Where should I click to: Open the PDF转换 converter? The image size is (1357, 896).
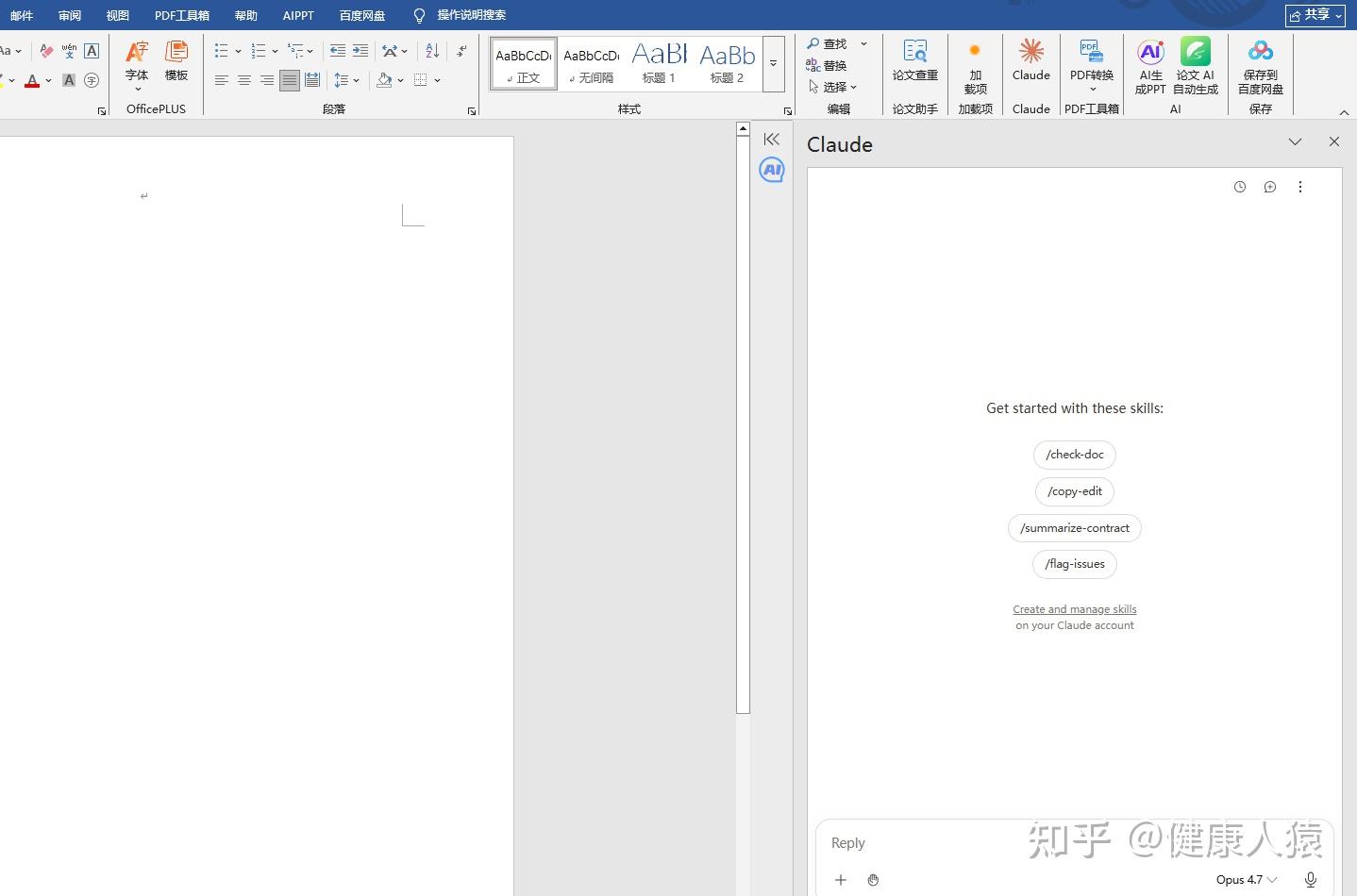(1092, 66)
